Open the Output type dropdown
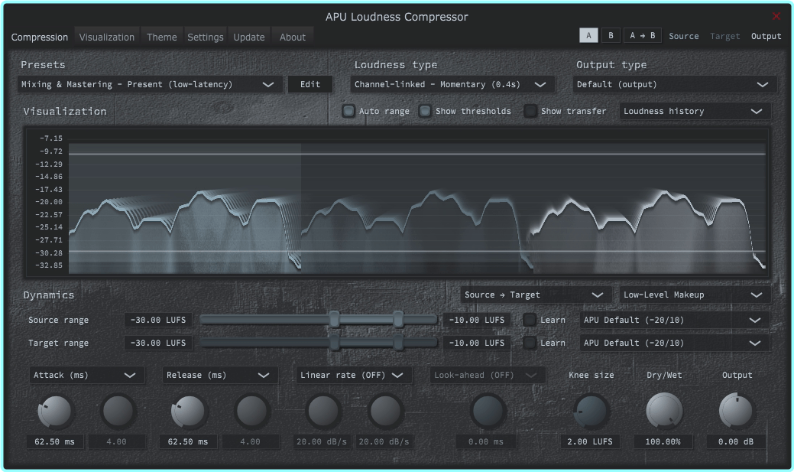The width and height of the screenshot is (794, 472). 674,84
